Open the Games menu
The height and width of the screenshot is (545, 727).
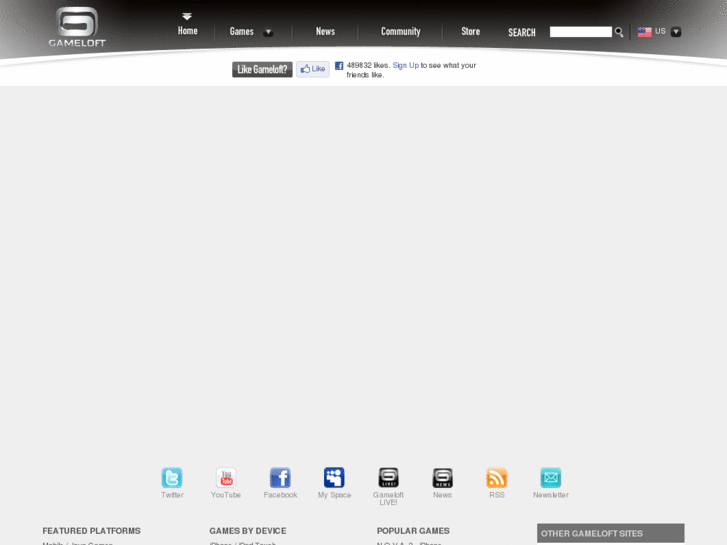coord(242,32)
